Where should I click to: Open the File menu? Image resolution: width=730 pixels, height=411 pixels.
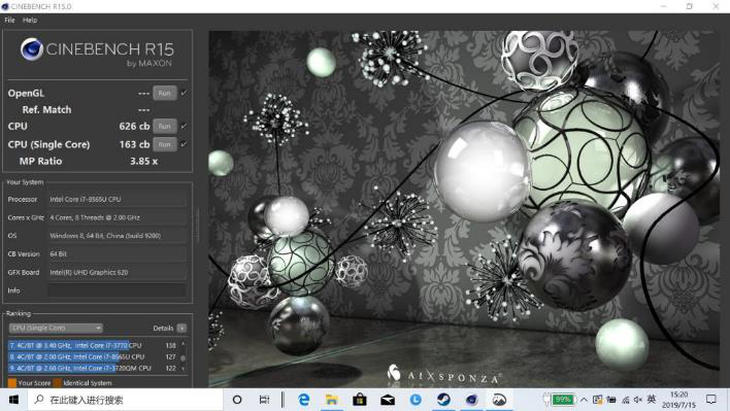click(x=10, y=20)
